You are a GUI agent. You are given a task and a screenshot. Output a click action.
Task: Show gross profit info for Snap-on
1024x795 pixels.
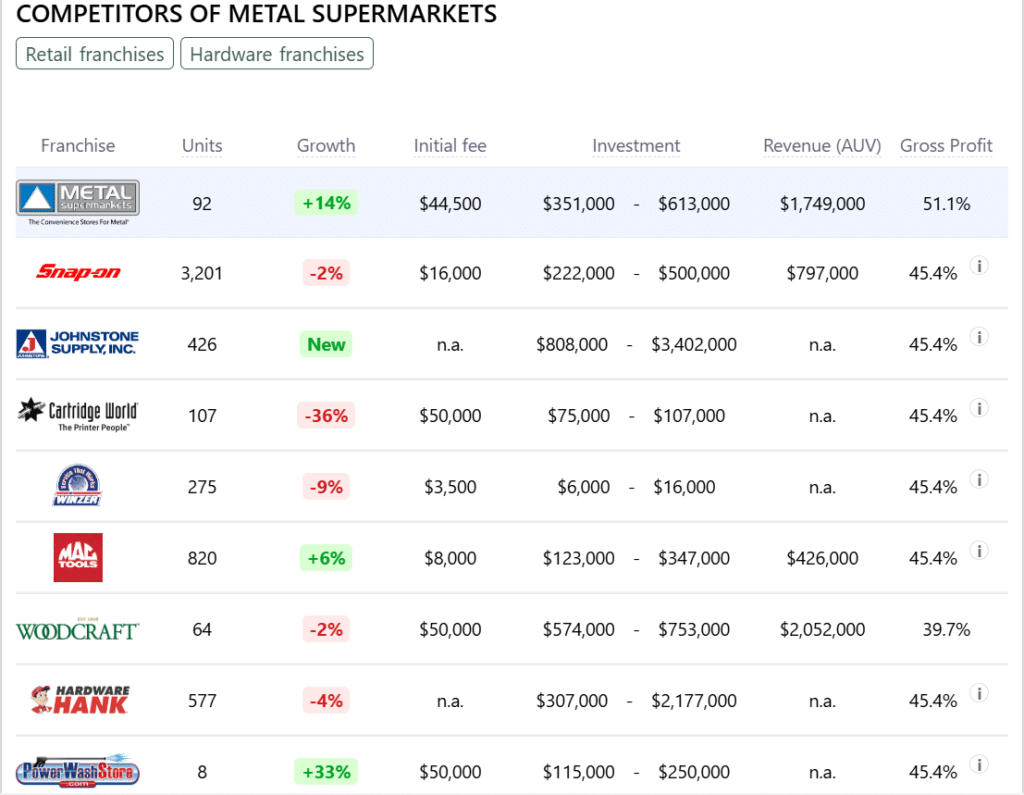[978, 266]
